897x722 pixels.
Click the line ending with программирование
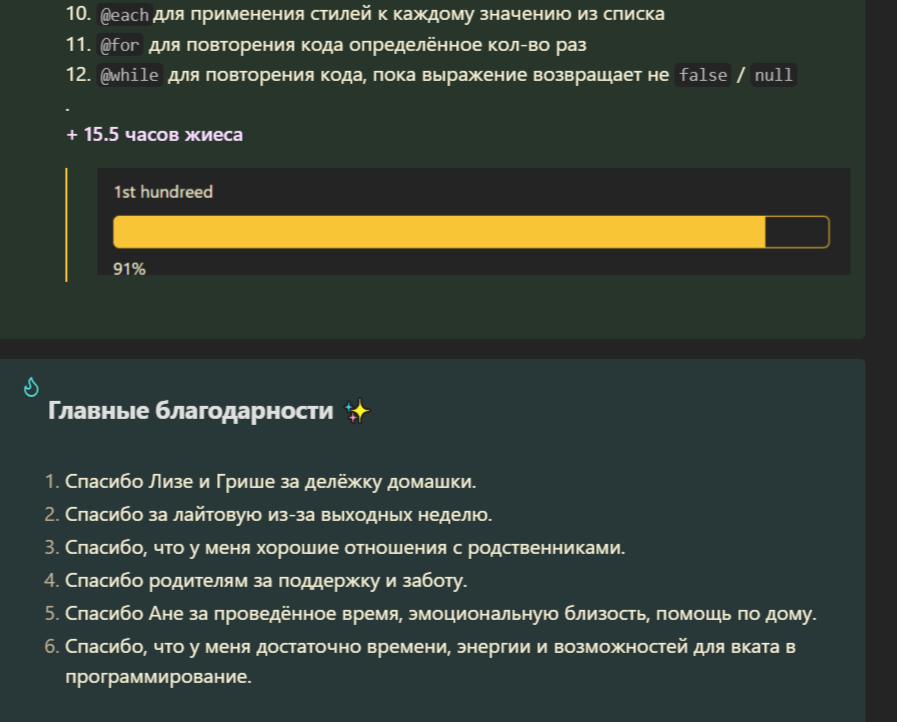(x=158, y=677)
